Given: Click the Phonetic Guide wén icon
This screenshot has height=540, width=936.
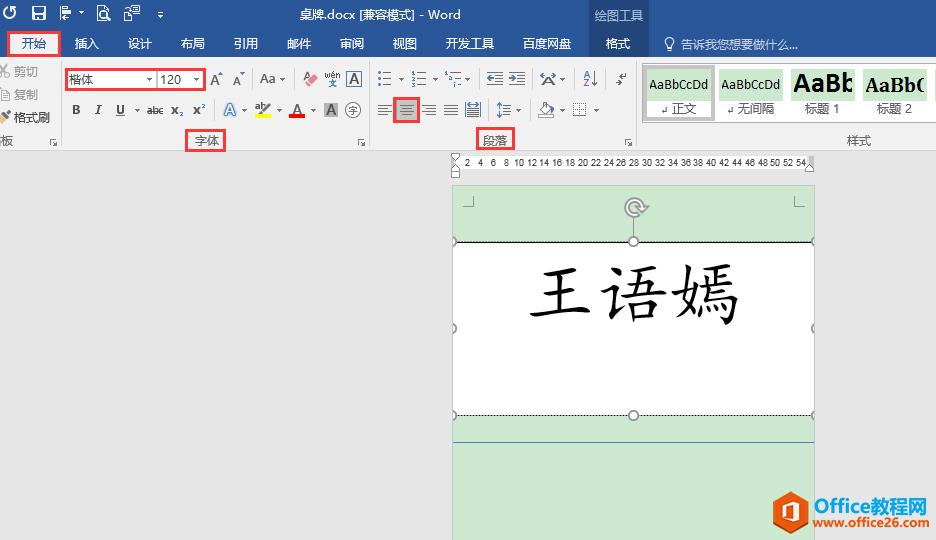Looking at the screenshot, I should tap(332, 79).
